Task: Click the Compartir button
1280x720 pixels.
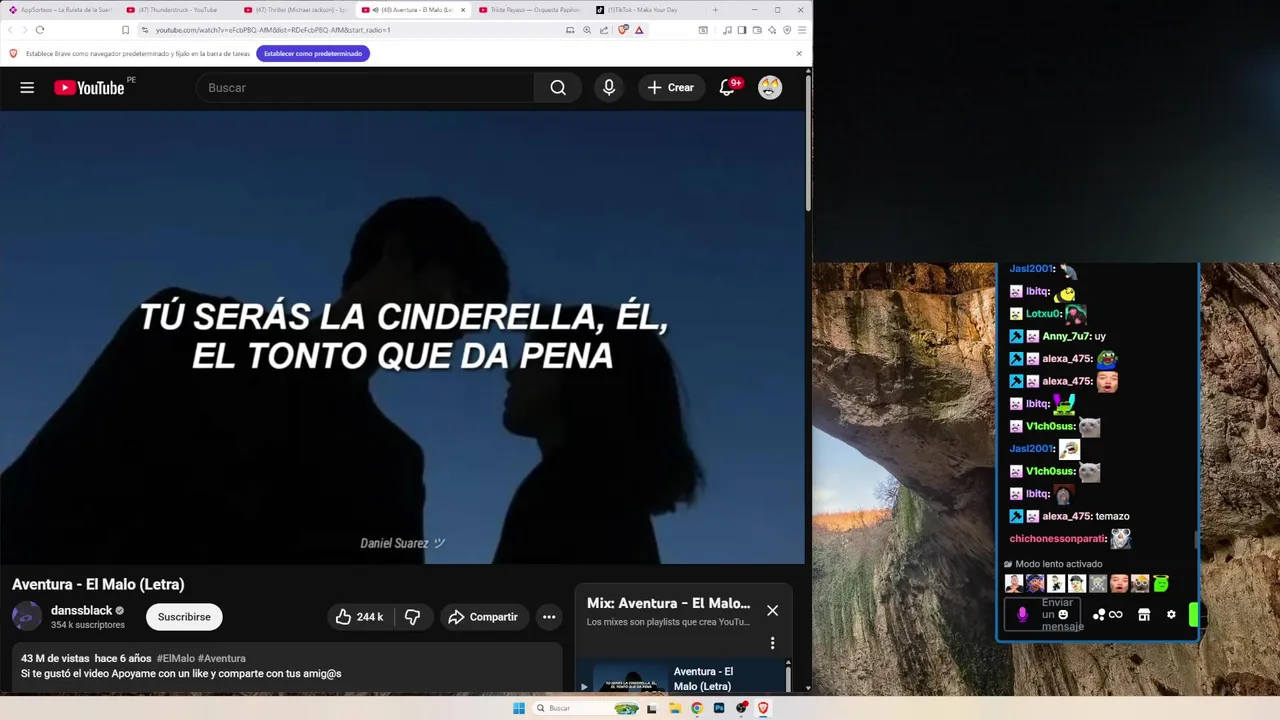Action: coord(483,617)
